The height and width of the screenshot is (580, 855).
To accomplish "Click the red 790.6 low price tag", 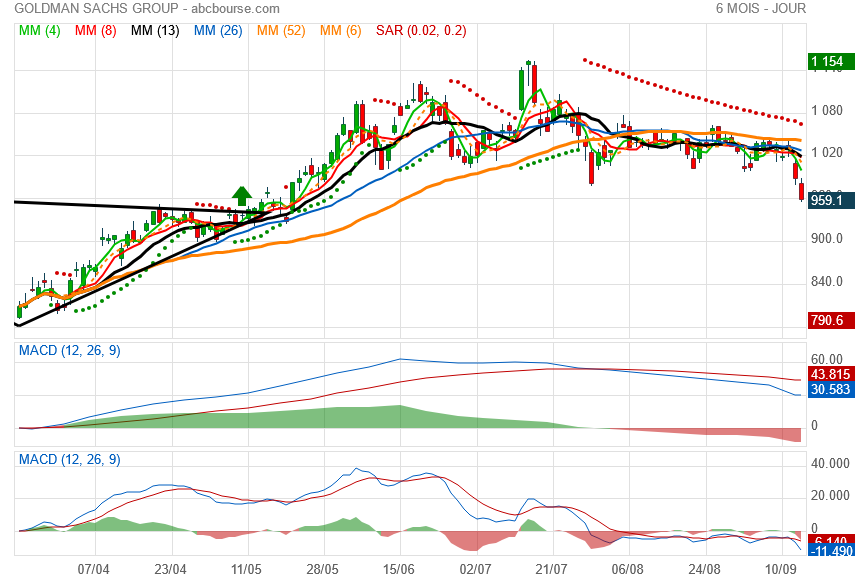I will coord(830,320).
